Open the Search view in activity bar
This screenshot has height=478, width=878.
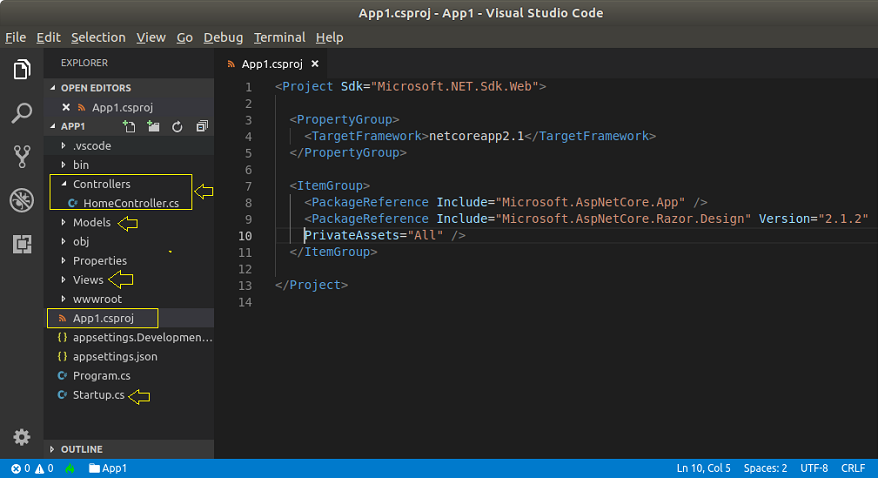pyautogui.click(x=22, y=113)
